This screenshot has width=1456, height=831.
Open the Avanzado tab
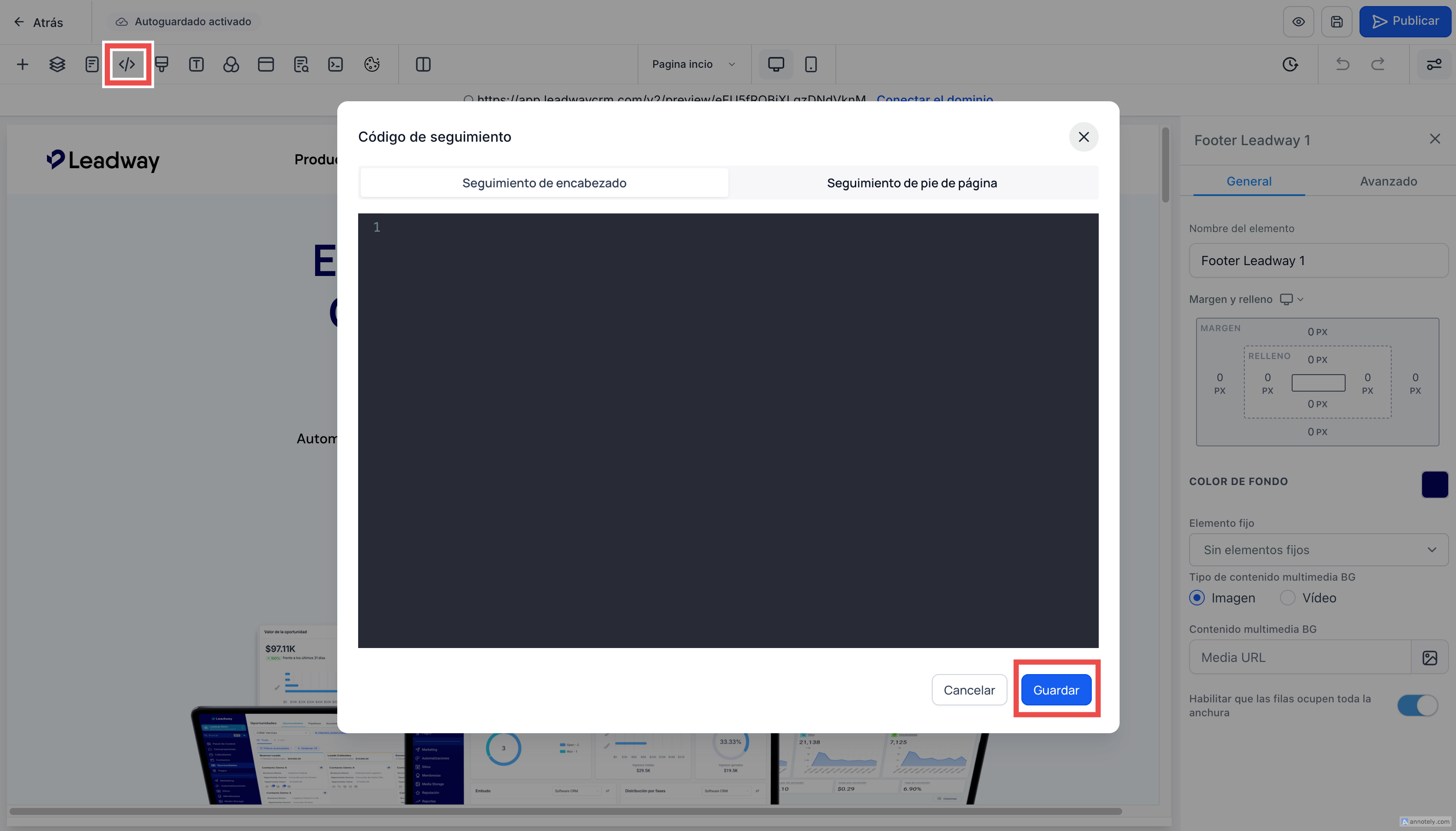point(1388,181)
